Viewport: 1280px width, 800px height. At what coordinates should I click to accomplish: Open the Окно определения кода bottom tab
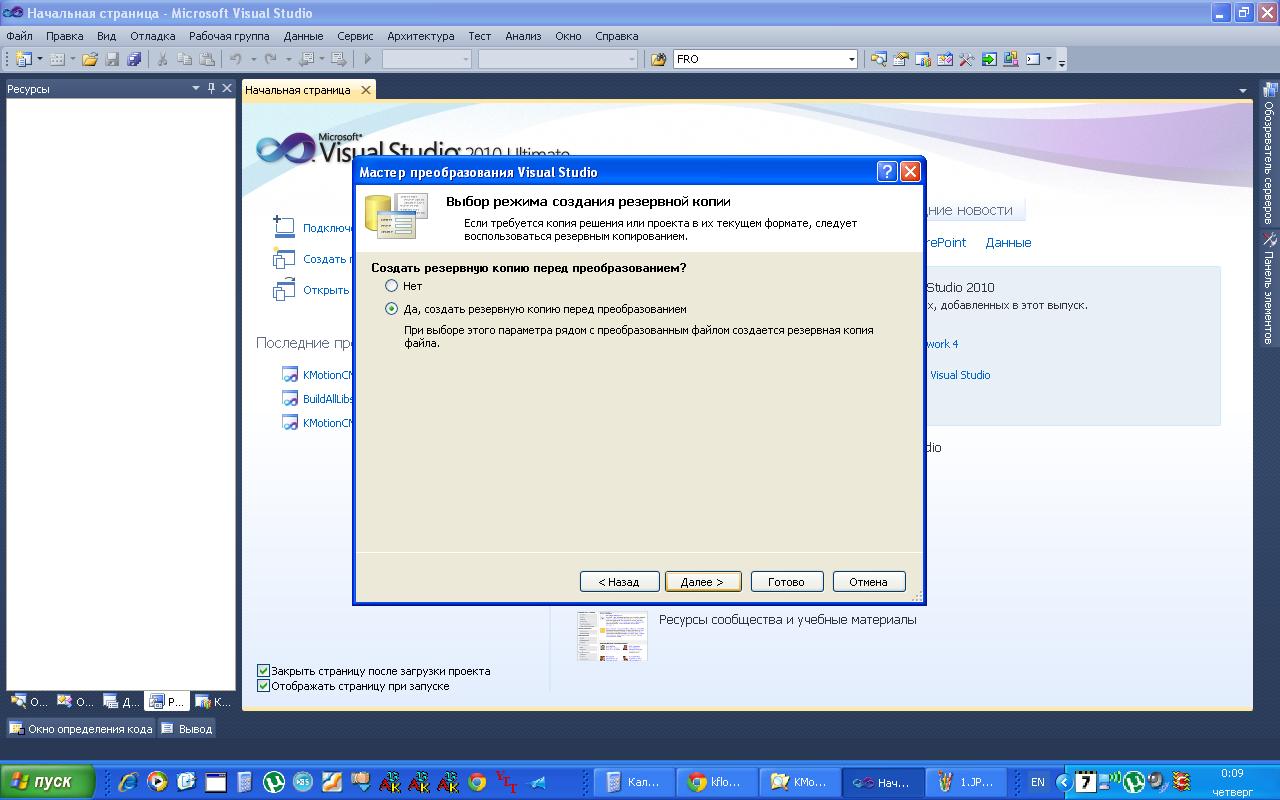[x=81, y=729]
